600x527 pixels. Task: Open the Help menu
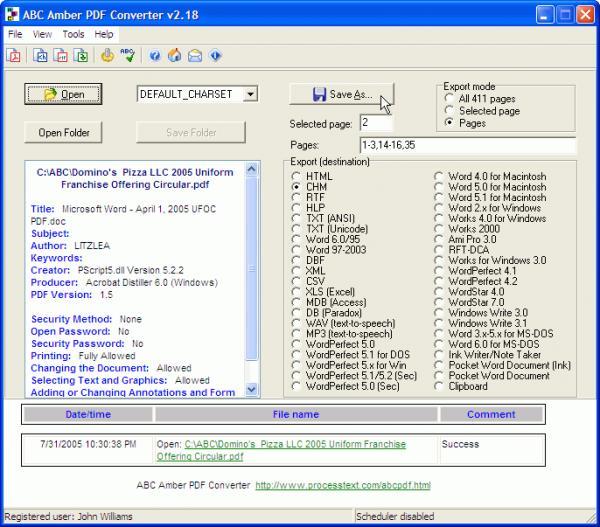pyautogui.click(x=104, y=34)
